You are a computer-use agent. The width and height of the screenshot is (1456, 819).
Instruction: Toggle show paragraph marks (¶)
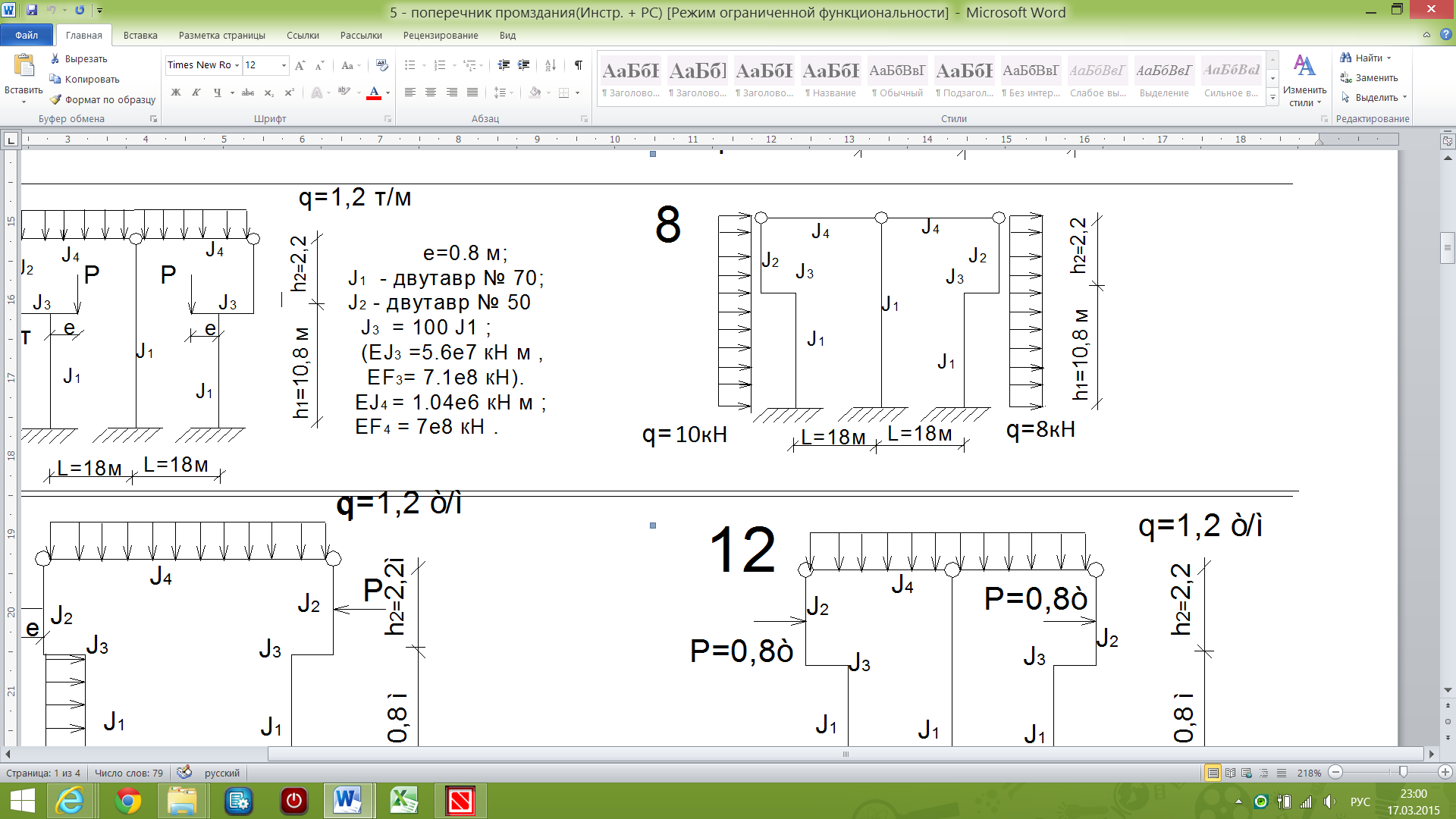click(x=579, y=65)
